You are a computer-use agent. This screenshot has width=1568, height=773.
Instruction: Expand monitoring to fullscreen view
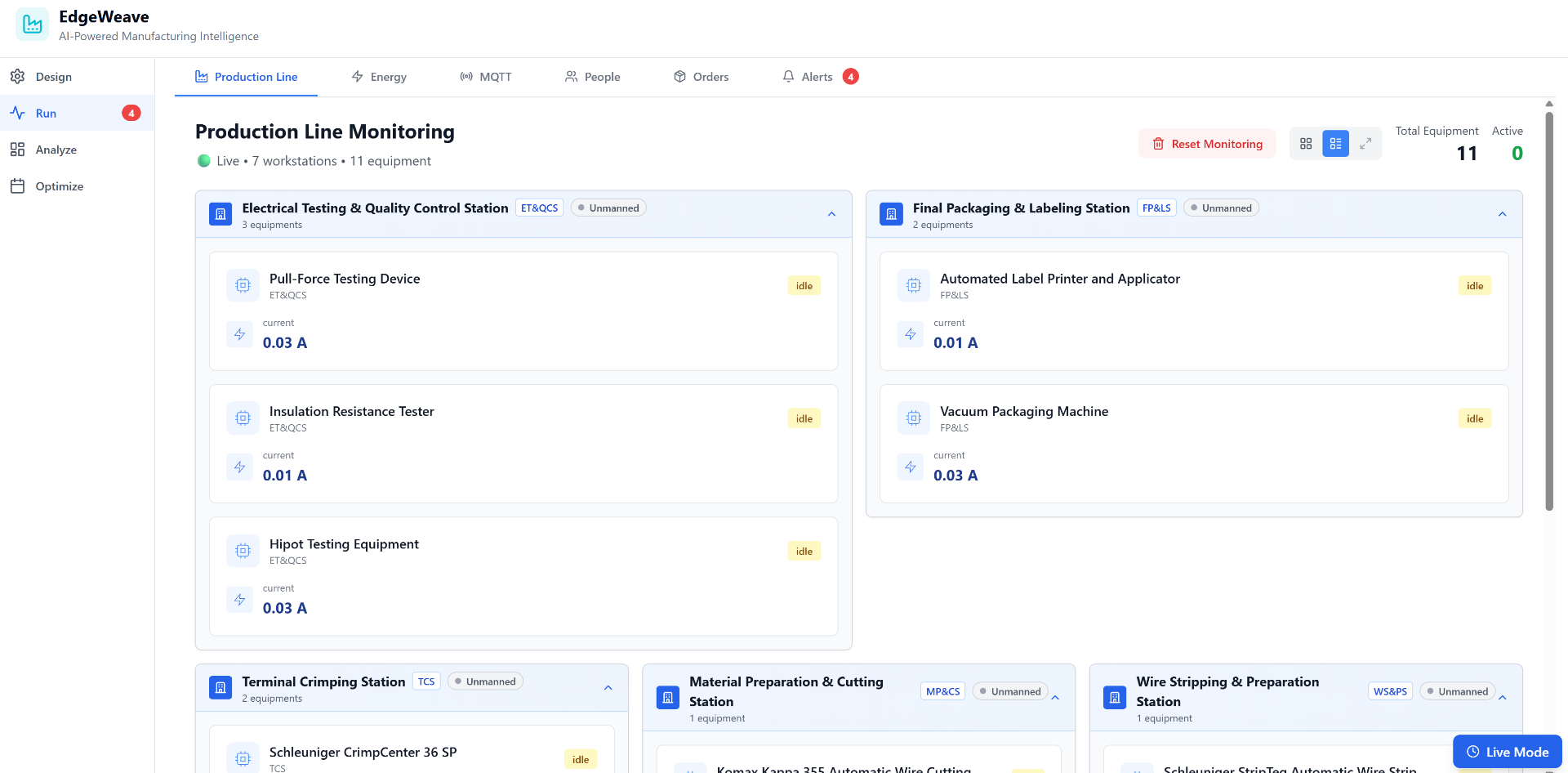pos(1365,144)
